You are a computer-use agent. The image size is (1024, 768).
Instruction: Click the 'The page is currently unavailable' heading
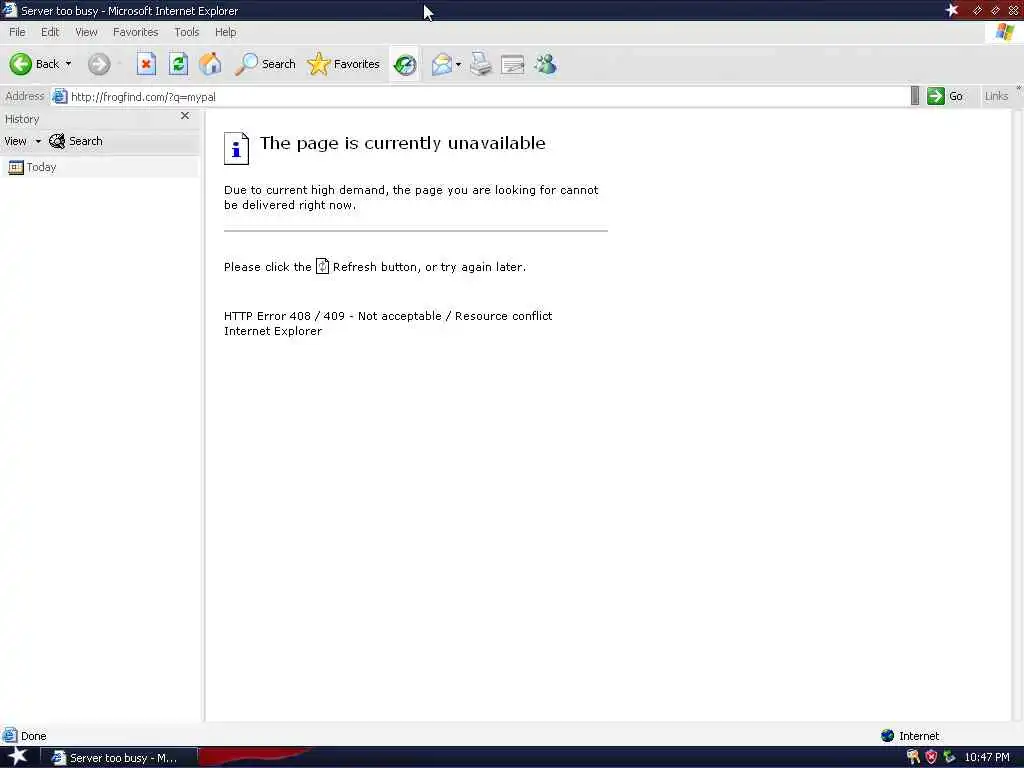pyautogui.click(x=402, y=144)
